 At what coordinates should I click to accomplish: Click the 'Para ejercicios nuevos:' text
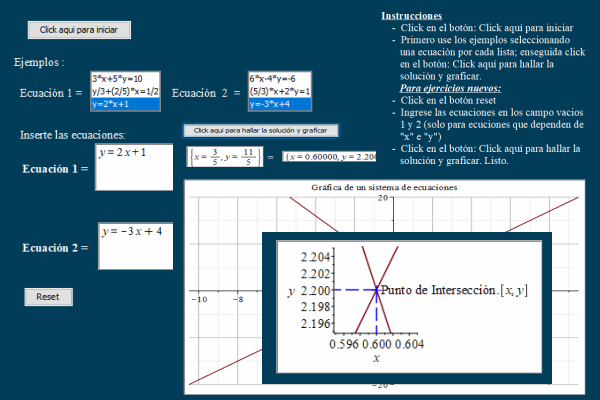[x=450, y=88]
